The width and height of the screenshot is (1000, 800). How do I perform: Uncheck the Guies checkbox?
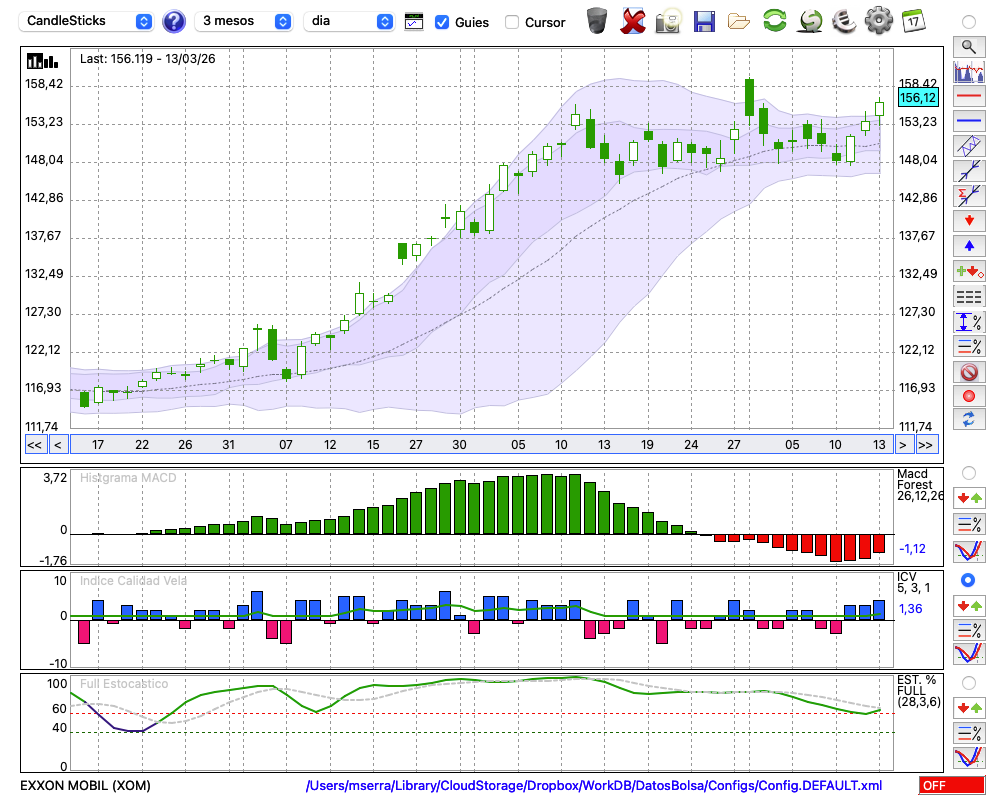[x=442, y=22]
